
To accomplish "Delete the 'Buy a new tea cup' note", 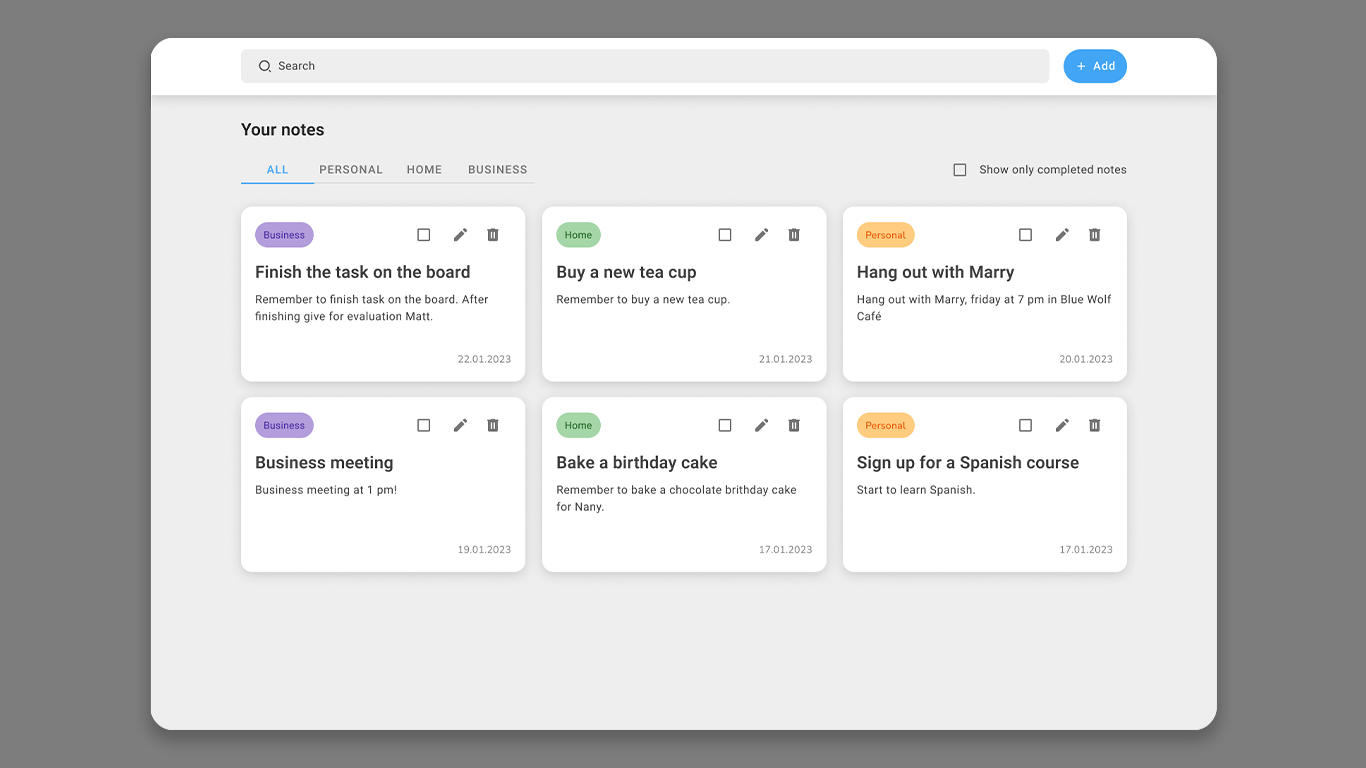I will click(x=794, y=234).
